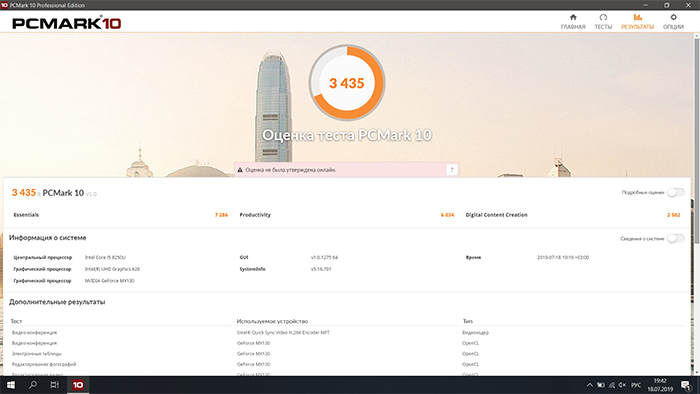Click NVIDIA GeForce MX130 value
This screenshot has height=394, width=700.
[x=109, y=281]
